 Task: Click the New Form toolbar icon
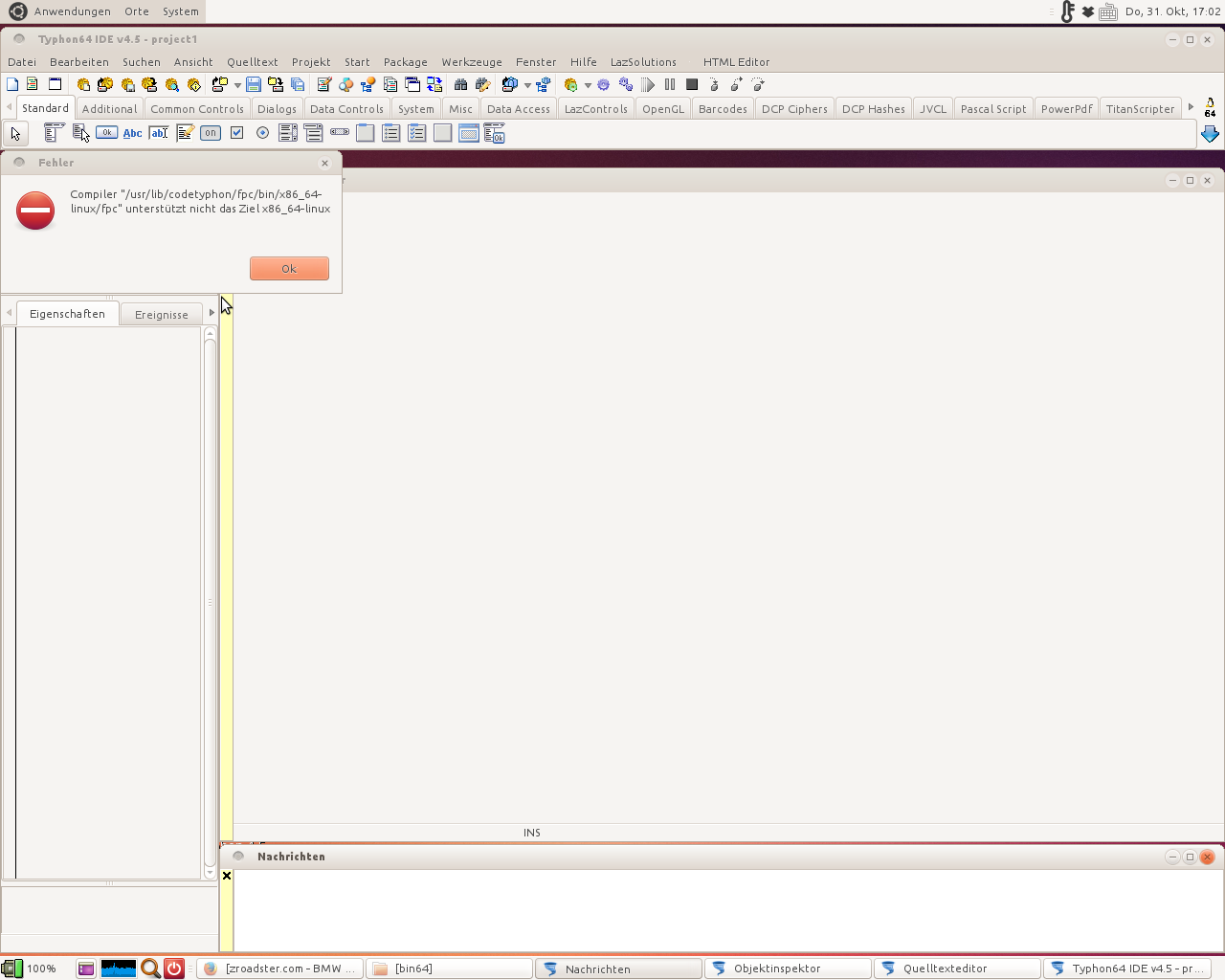[55, 84]
